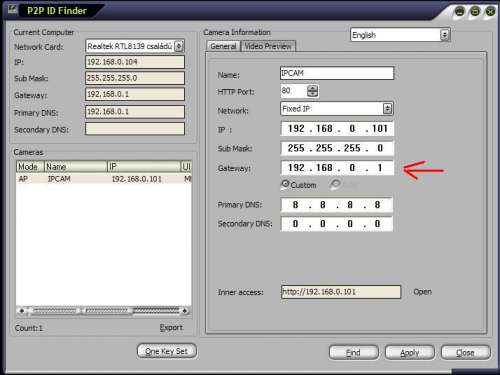
Task: Click the Count:1 label
Action: coord(29,328)
